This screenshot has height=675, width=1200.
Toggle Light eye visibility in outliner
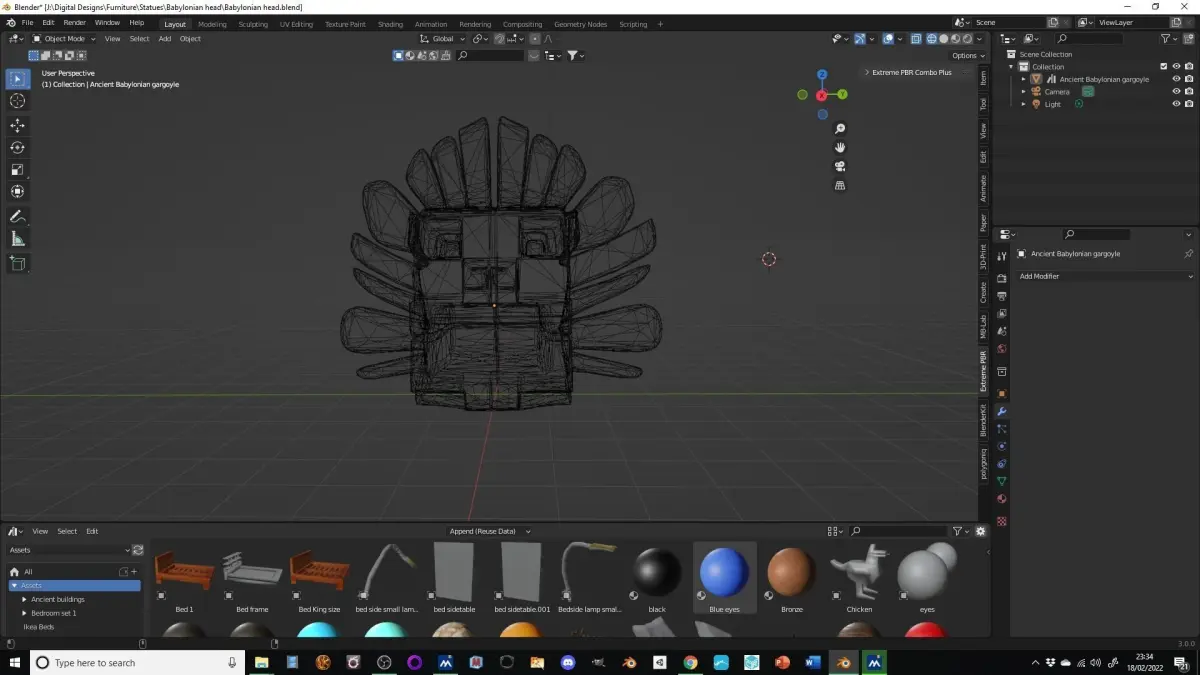pyautogui.click(x=1176, y=104)
